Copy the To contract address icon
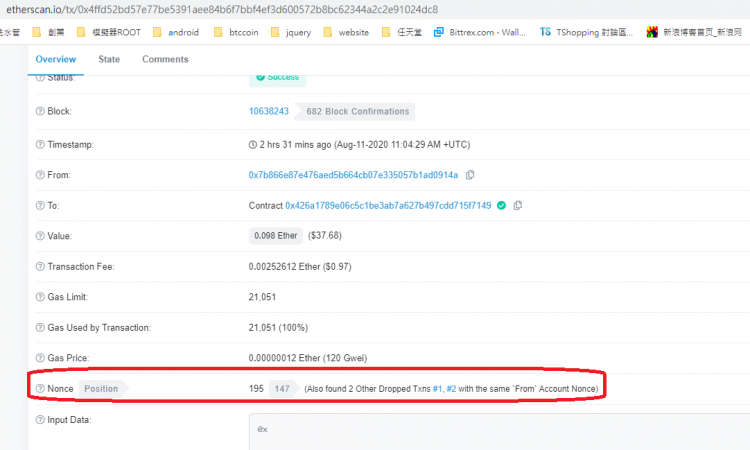Image resolution: width=750 pixels, height=450 pixels. coord(518,206)
